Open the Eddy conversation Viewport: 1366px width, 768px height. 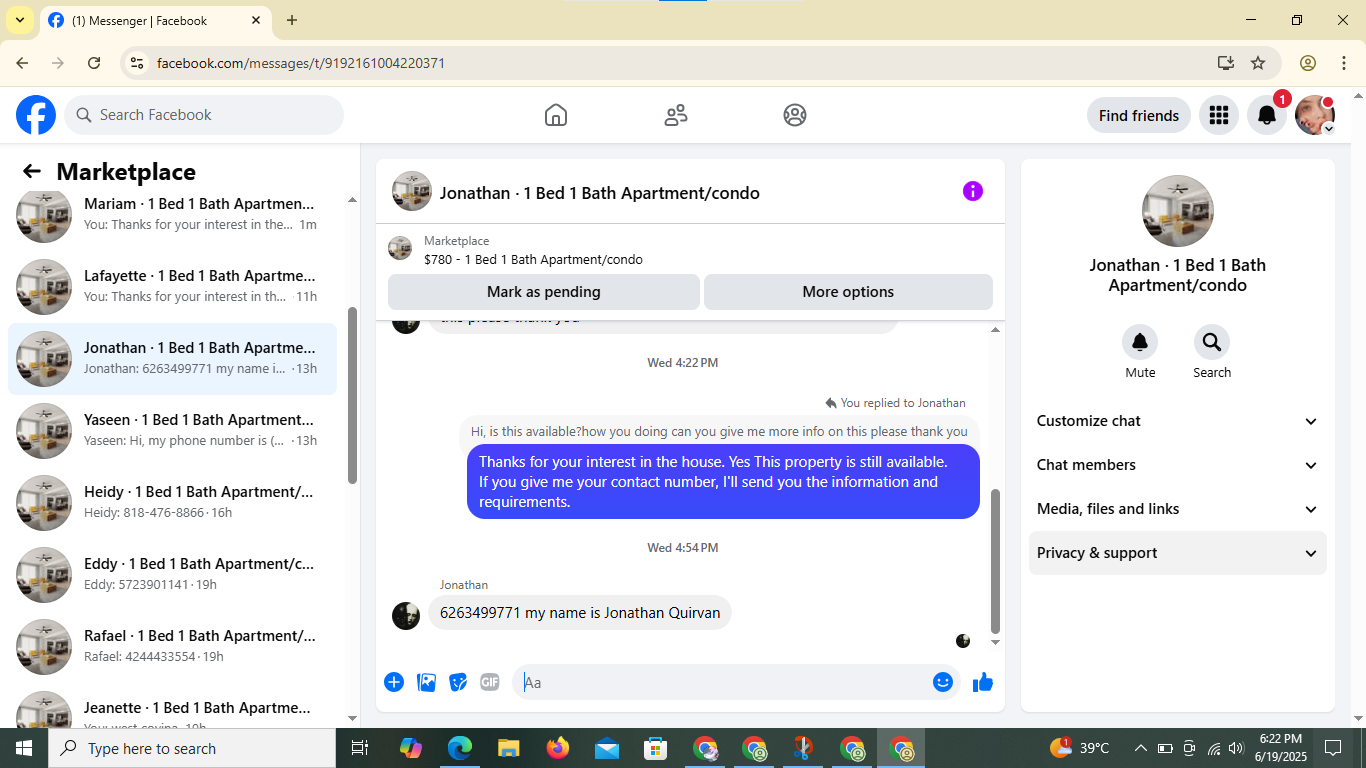tap(172, 574)
